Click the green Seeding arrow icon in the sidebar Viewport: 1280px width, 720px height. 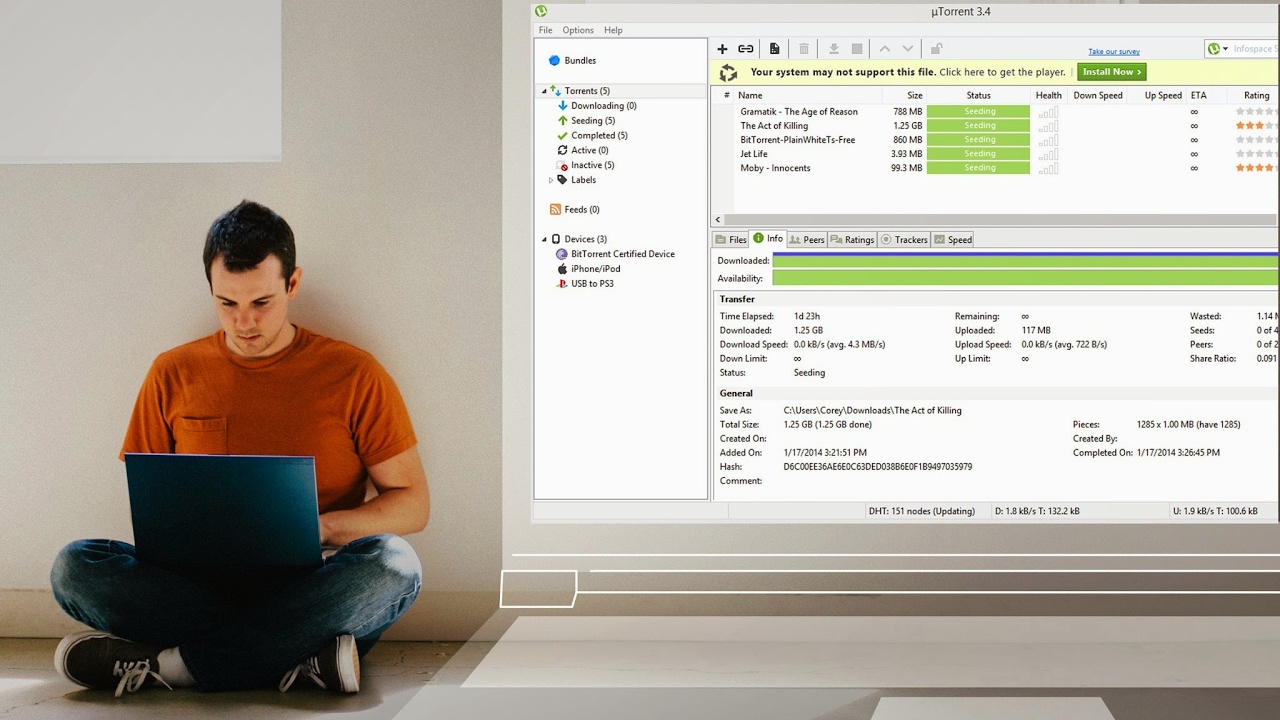coord(563,121)
